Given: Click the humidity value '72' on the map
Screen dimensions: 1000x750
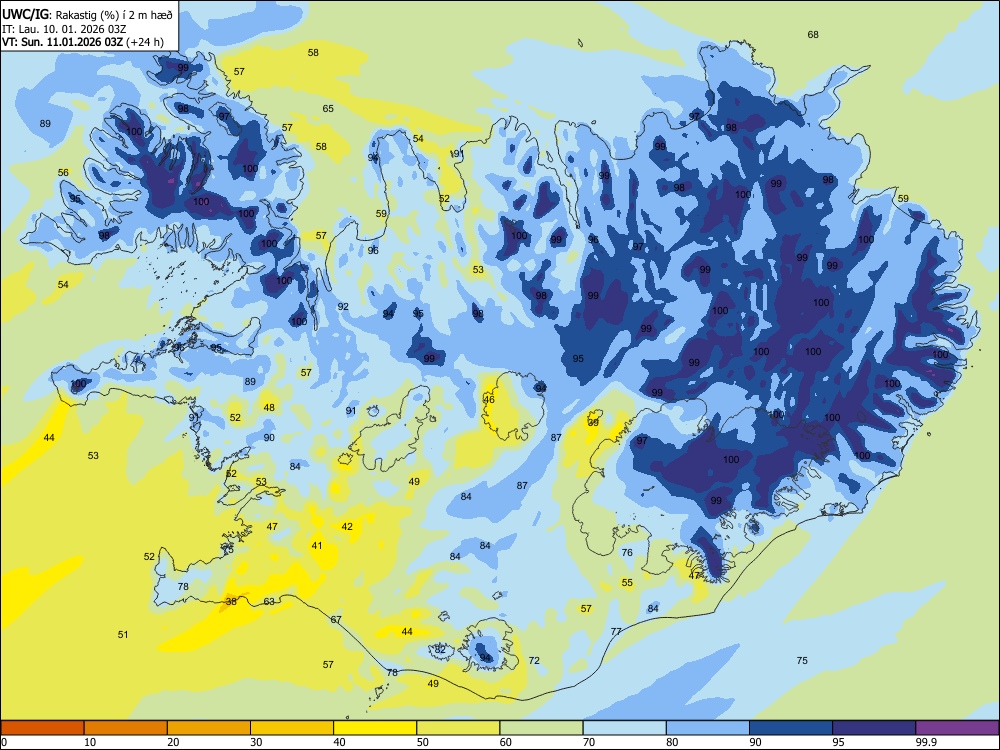Looking at the screenshot, I should (x=534, y=661).
